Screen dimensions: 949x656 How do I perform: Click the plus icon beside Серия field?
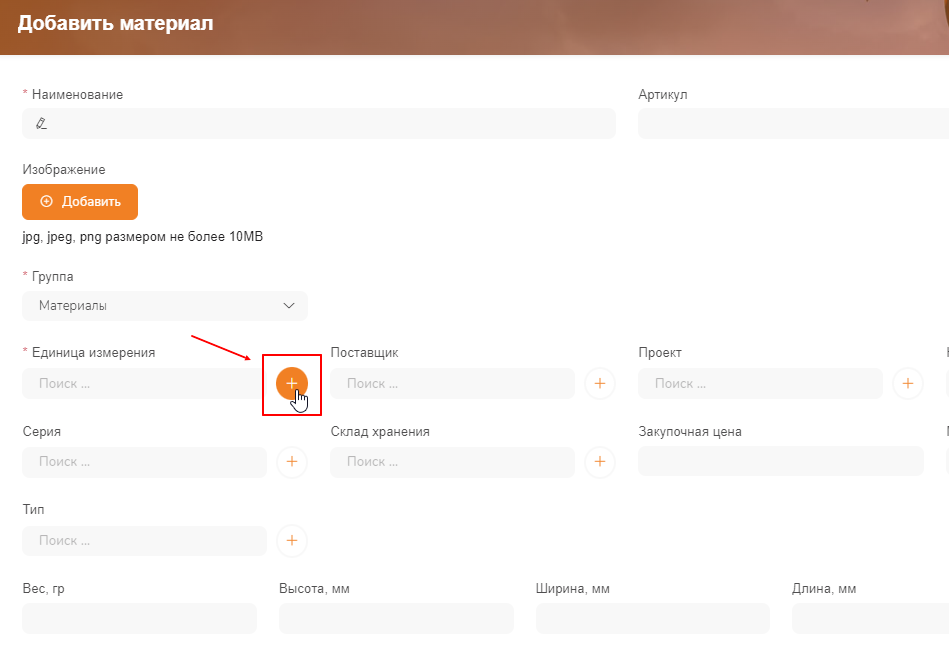292,462
